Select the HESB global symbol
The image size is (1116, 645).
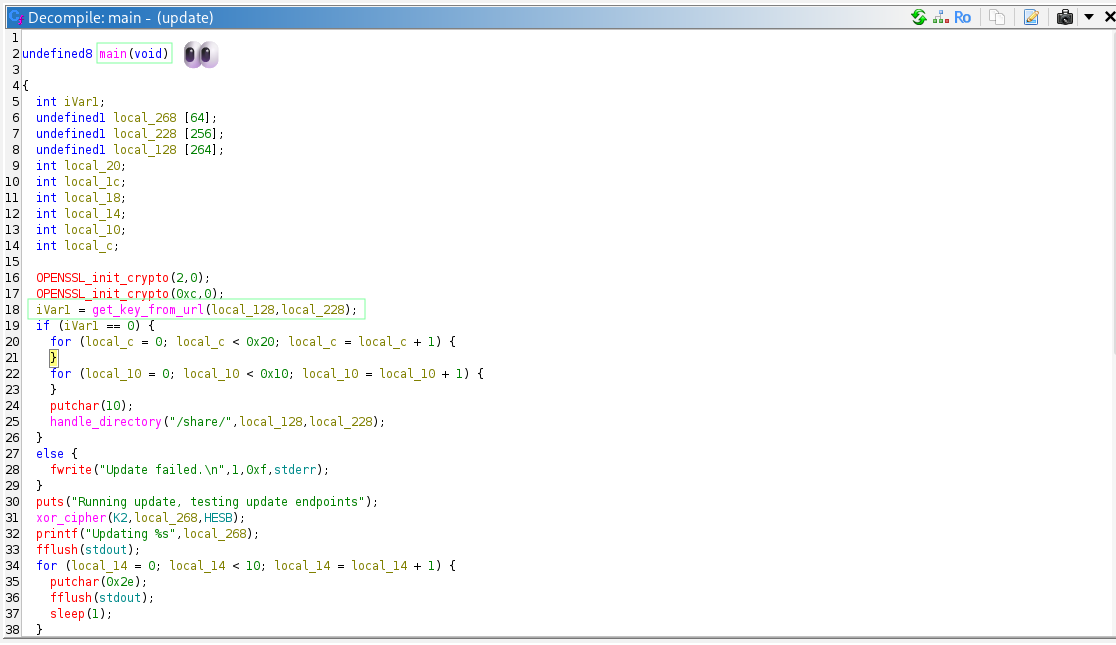tap(218, 518)
